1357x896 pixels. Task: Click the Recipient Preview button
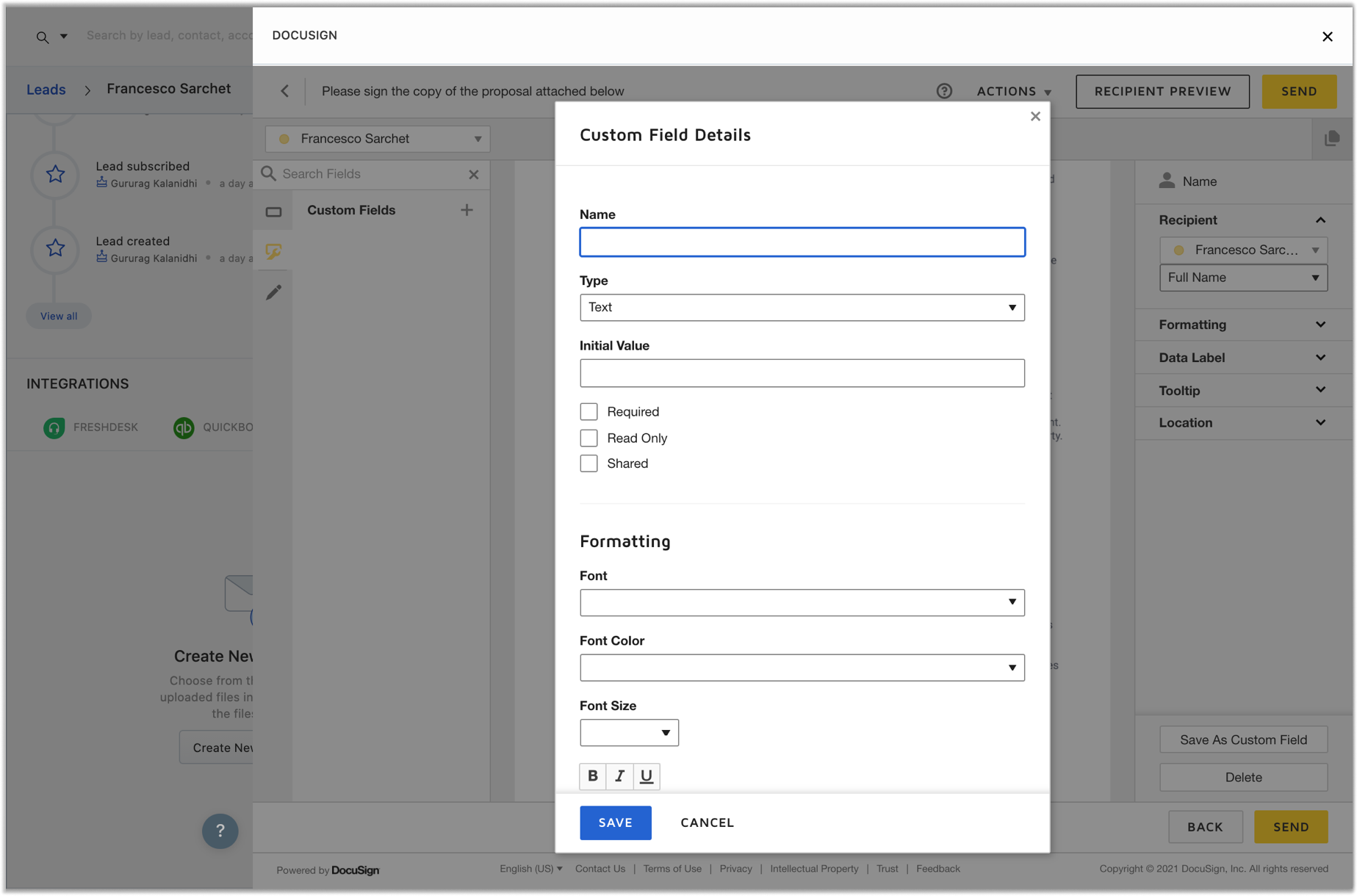[x=1162, y=91]
